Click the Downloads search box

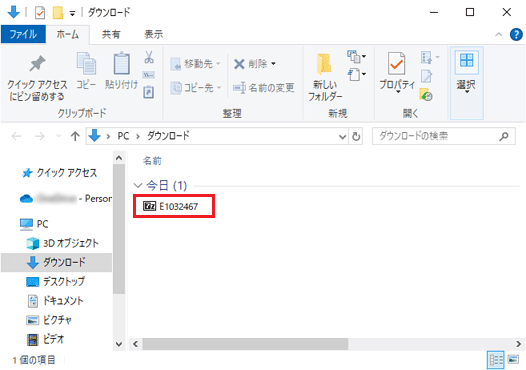click(443, 136)
